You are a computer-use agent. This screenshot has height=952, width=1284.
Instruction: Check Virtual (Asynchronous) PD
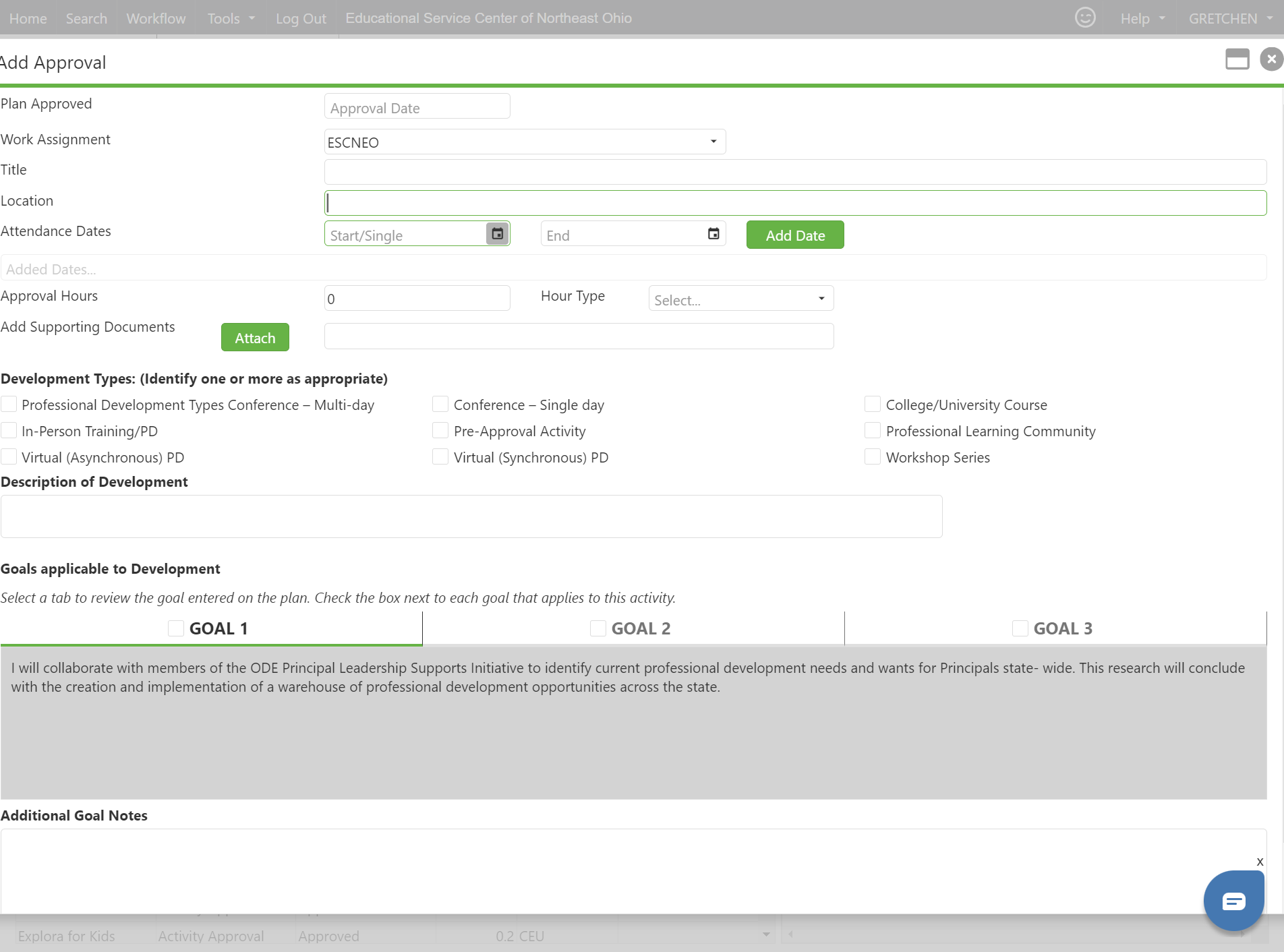[x=9, y=456]
